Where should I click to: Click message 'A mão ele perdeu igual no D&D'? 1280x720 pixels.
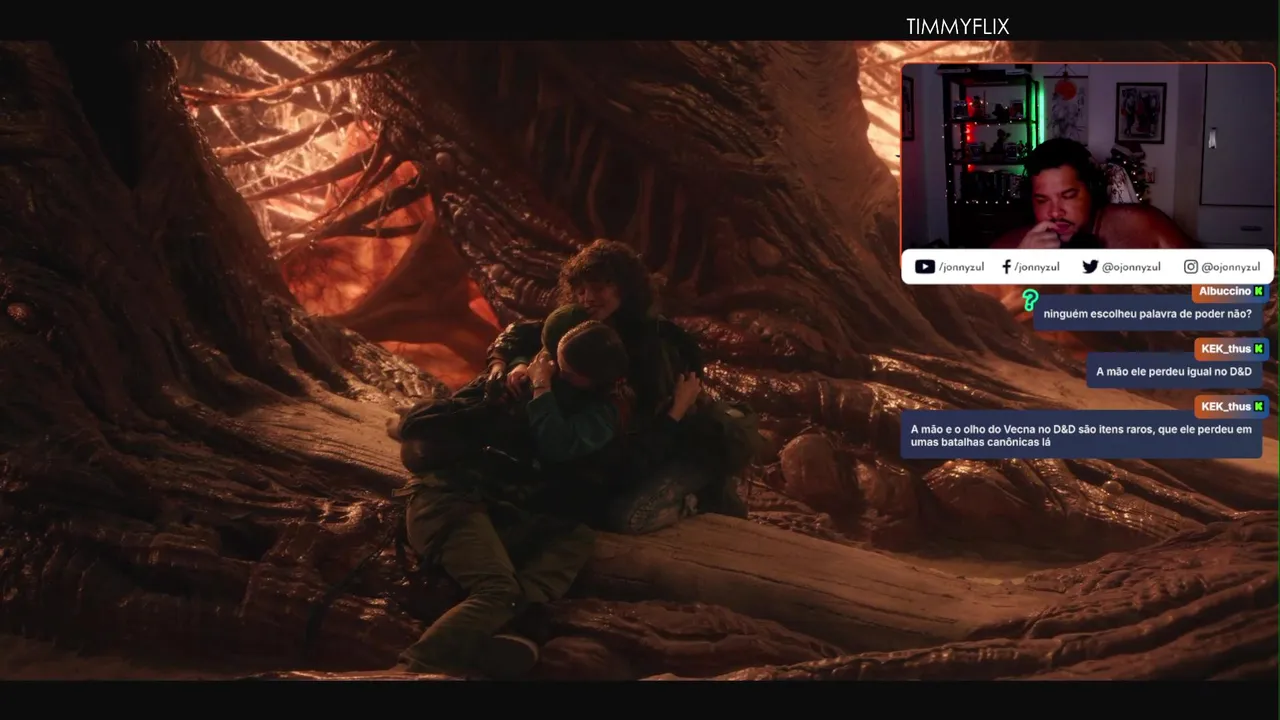(x=1174, y=371)
